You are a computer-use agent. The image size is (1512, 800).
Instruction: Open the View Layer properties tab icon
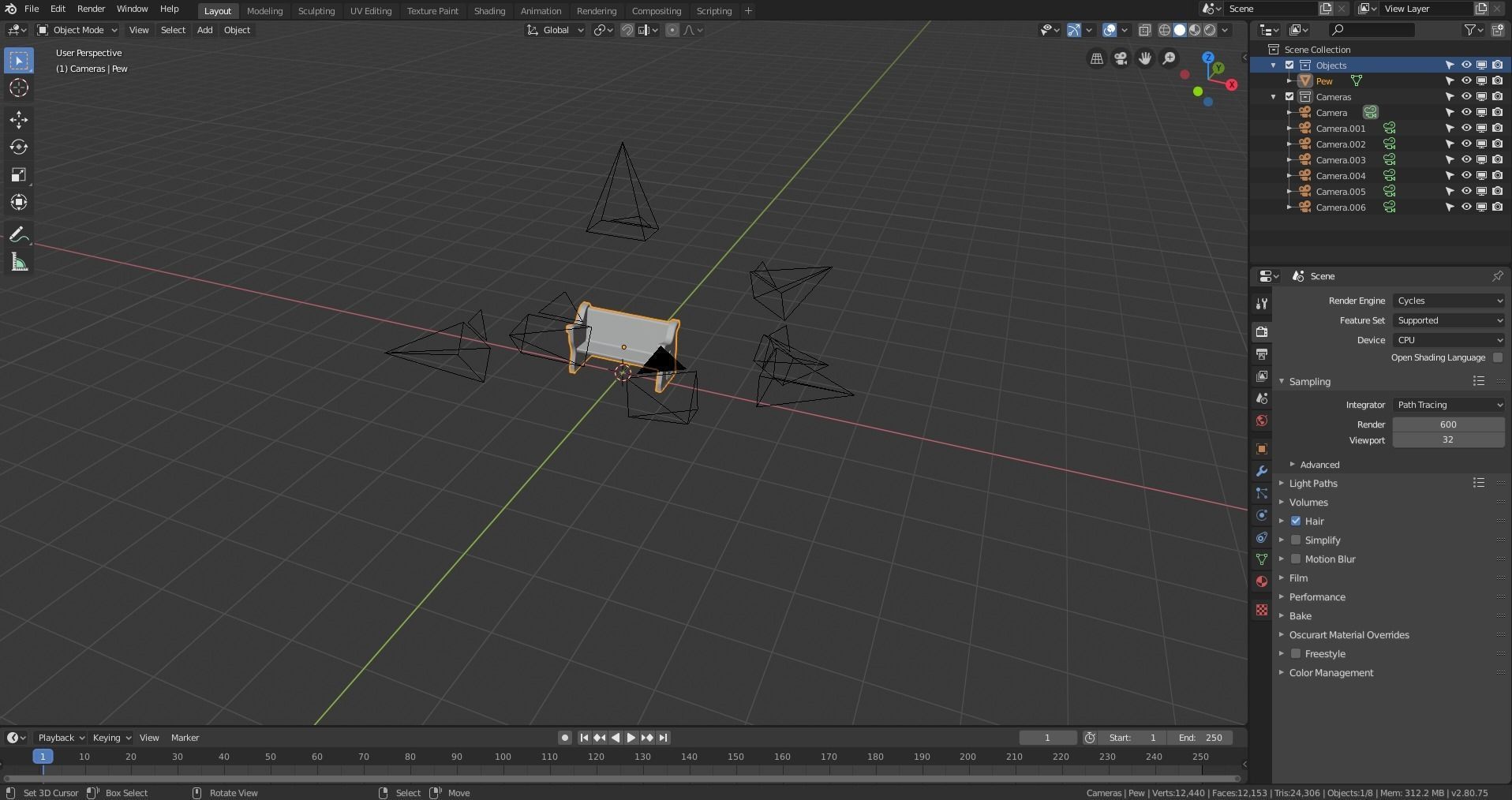1262,376
